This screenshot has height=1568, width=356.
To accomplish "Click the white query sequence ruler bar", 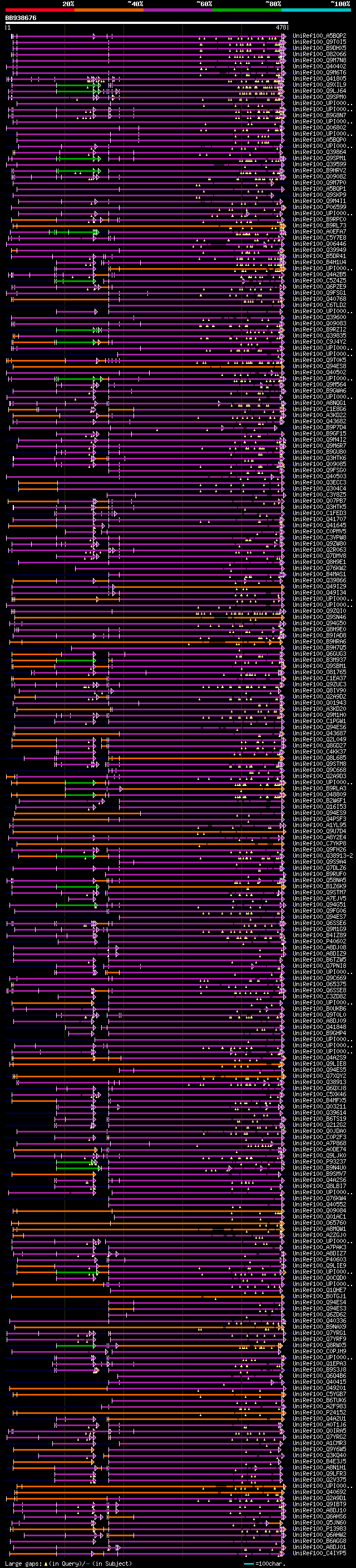I will (147, 23).
